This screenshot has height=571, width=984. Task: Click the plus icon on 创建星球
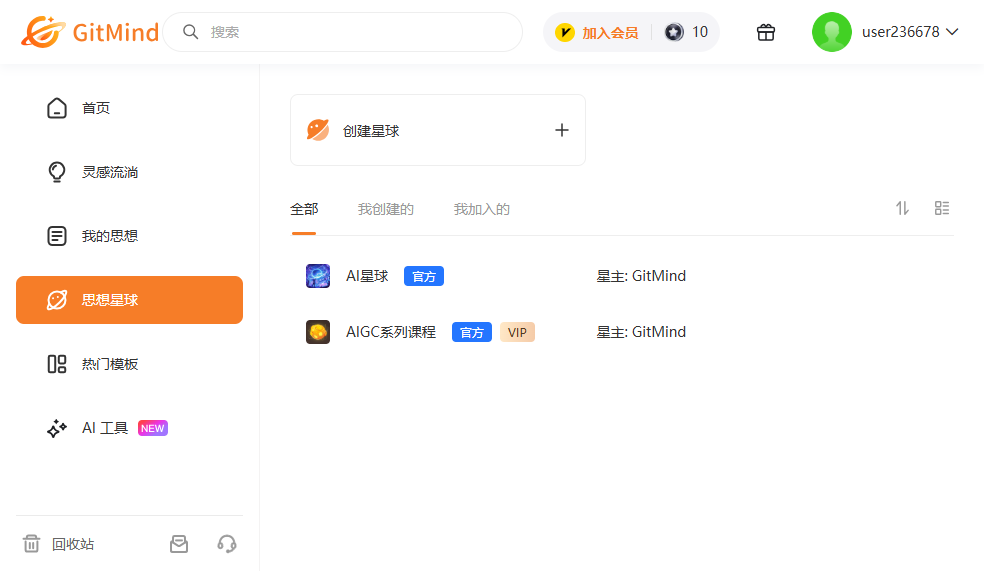562,131
